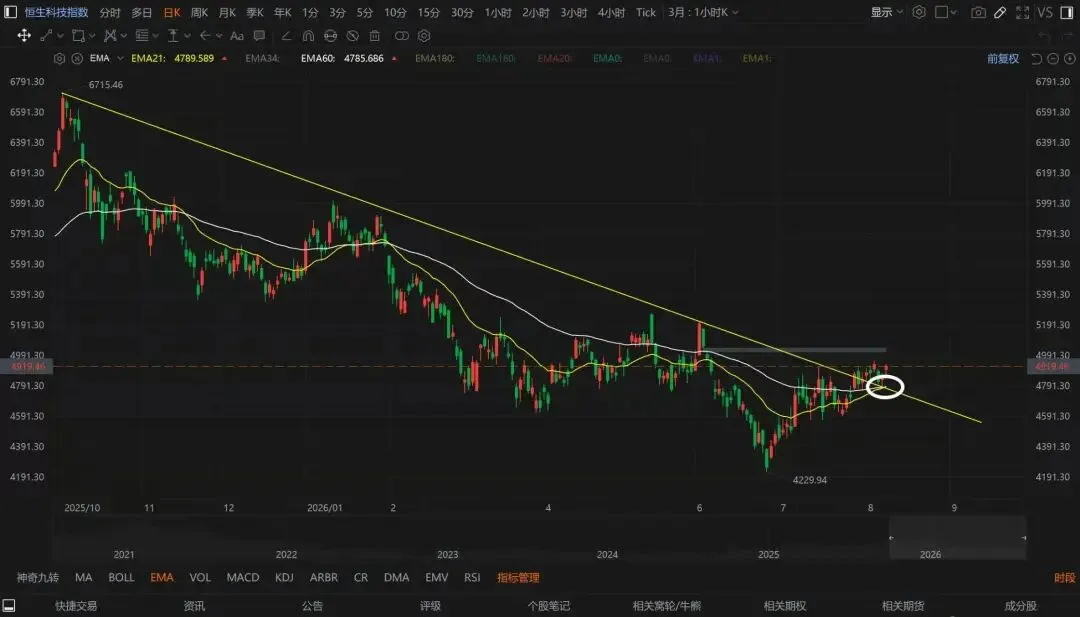Toggle the BOLL indicator

[121, 578]
